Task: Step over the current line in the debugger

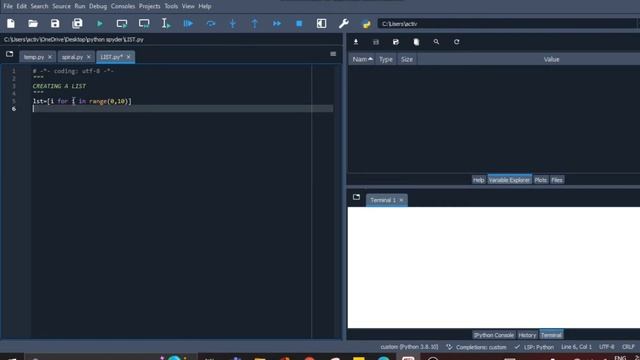Action: pos(211,24)
